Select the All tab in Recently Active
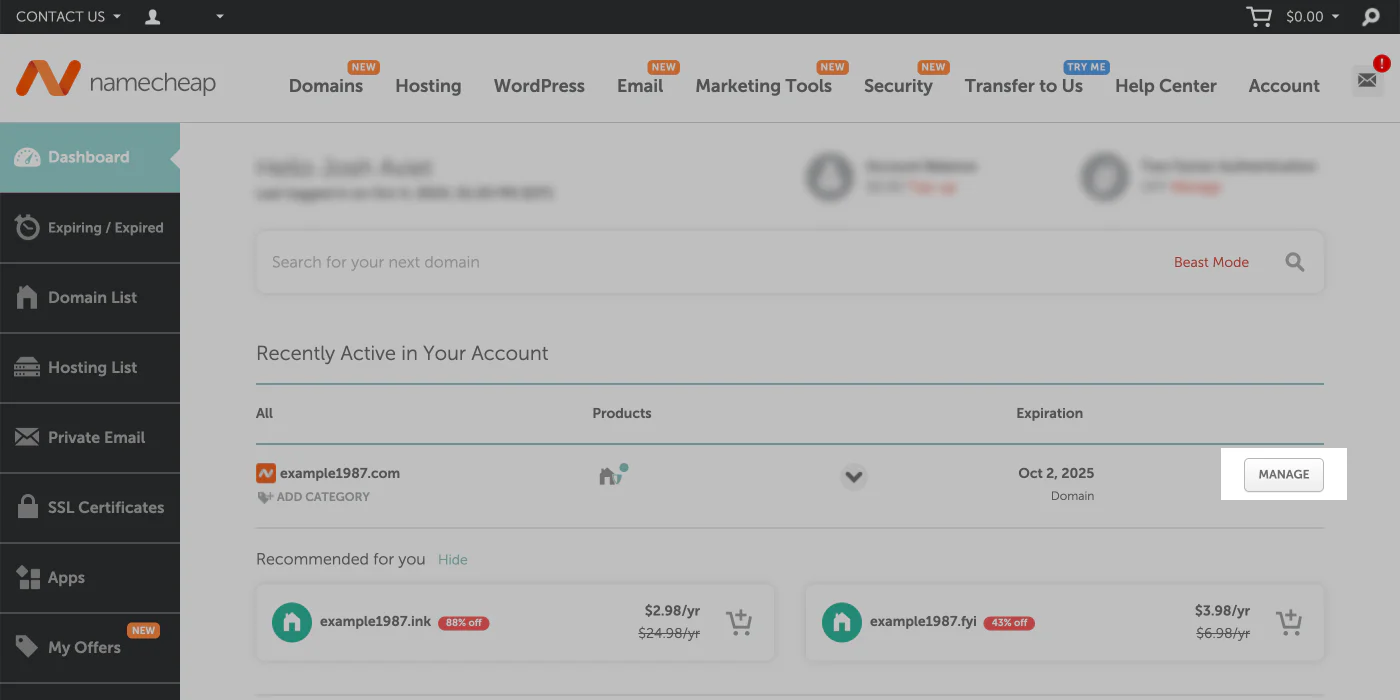This screenshot has height=700, width=1400. (x=264, y=413)
